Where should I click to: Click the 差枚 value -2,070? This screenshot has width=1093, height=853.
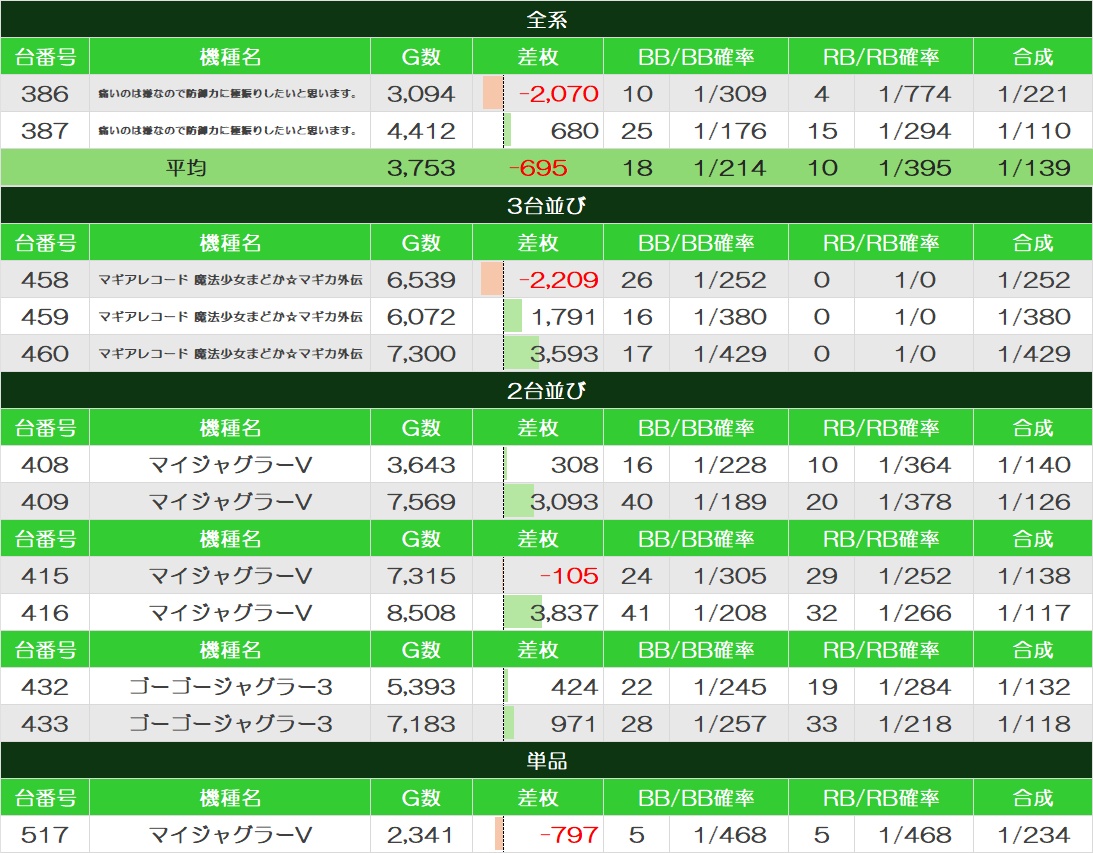point(558,93)
